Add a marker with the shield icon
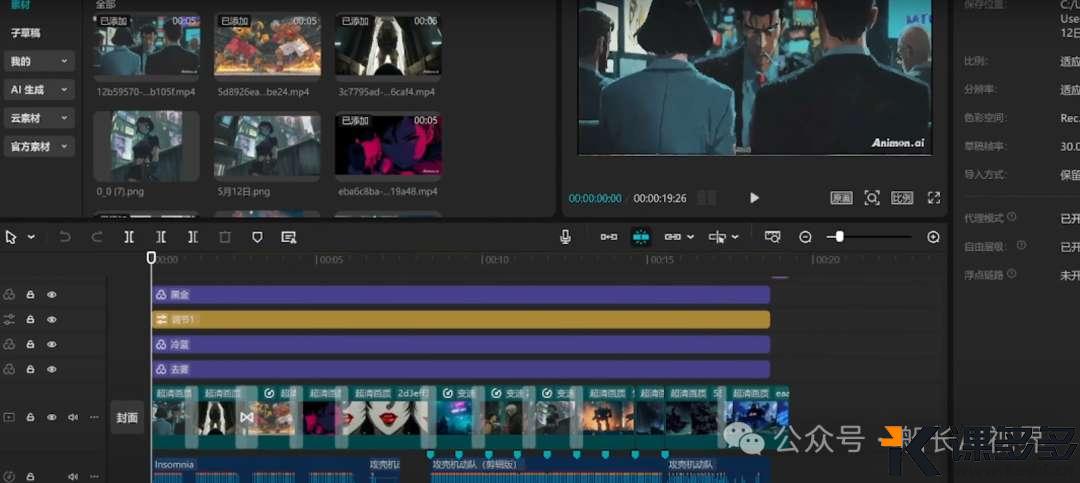 pos(257,237)
